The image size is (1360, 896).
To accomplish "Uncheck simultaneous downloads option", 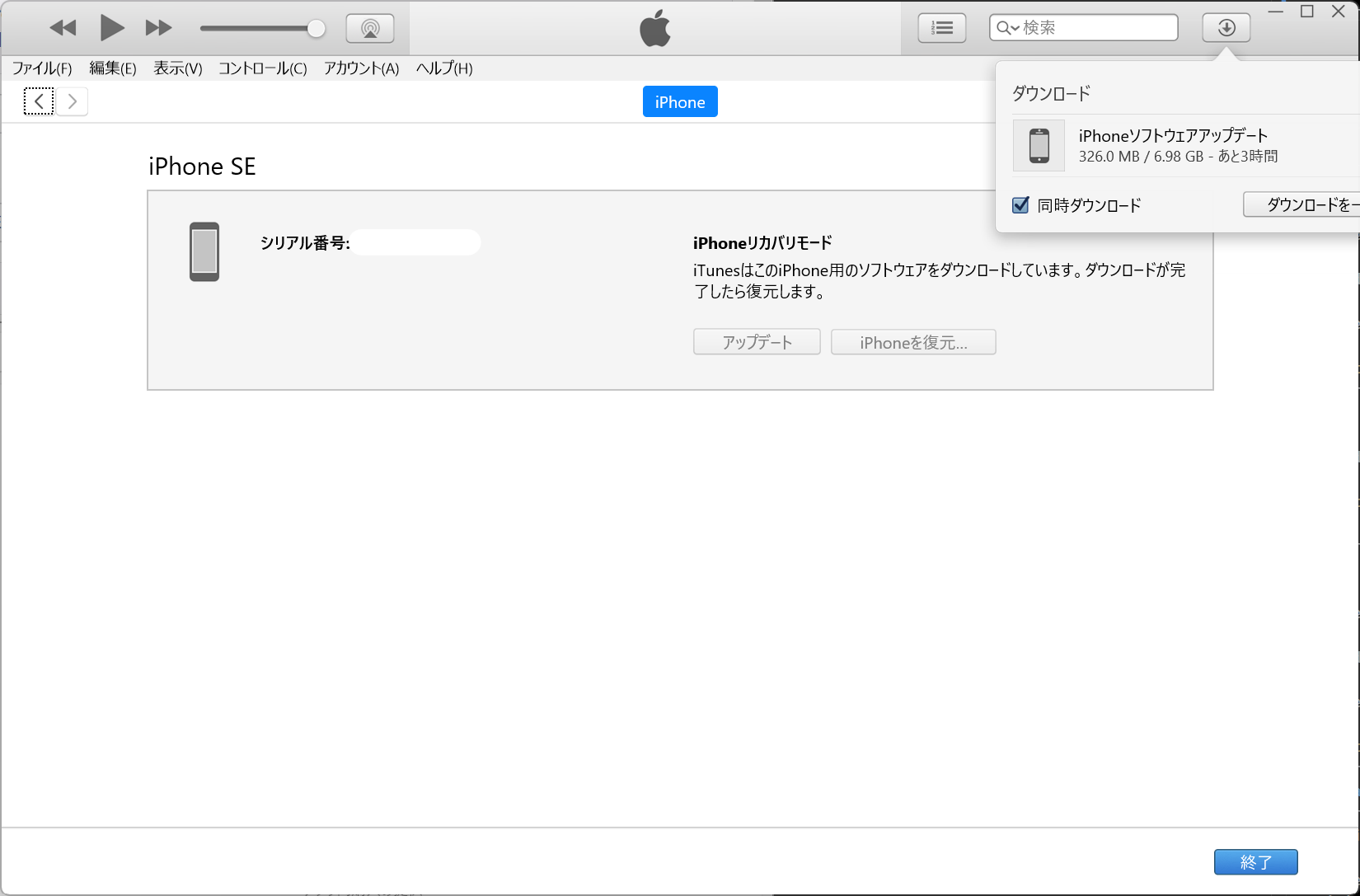I will coord(1020,204).
